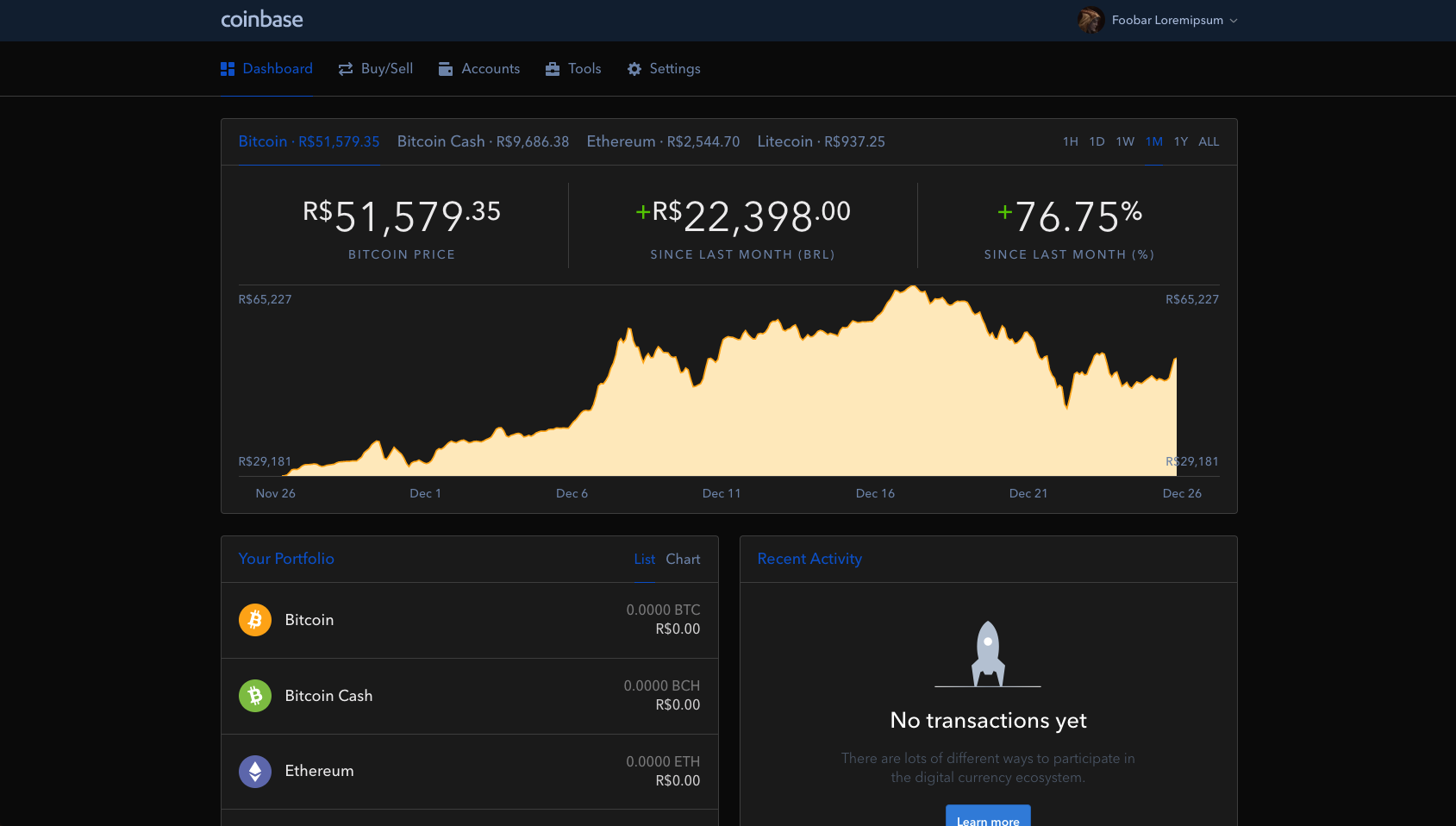Select the Bitcoin Cash green coin icon
The width and height of the screenshot is (1456, 826).
click(254, 696)
